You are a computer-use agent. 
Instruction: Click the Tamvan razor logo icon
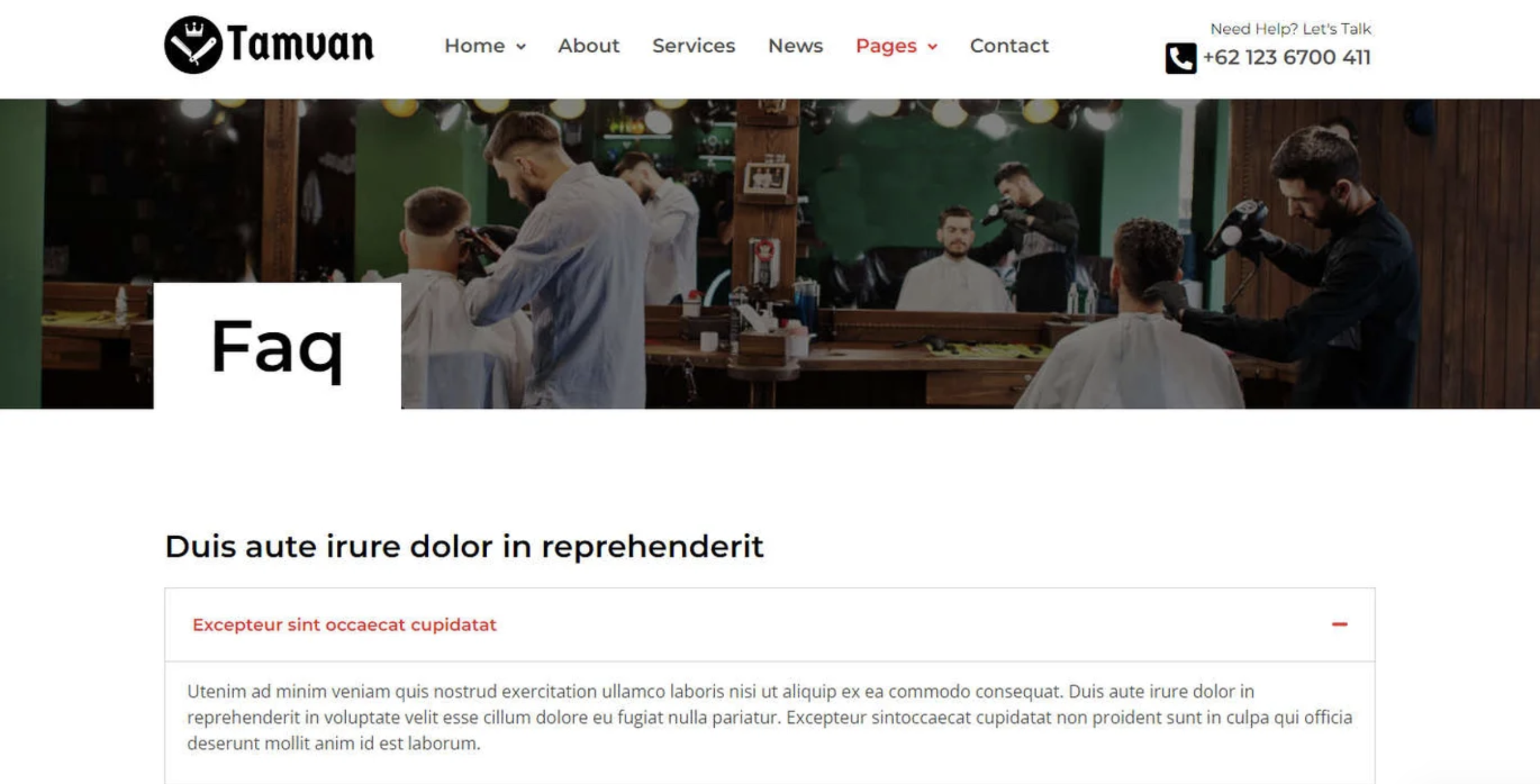193,45
